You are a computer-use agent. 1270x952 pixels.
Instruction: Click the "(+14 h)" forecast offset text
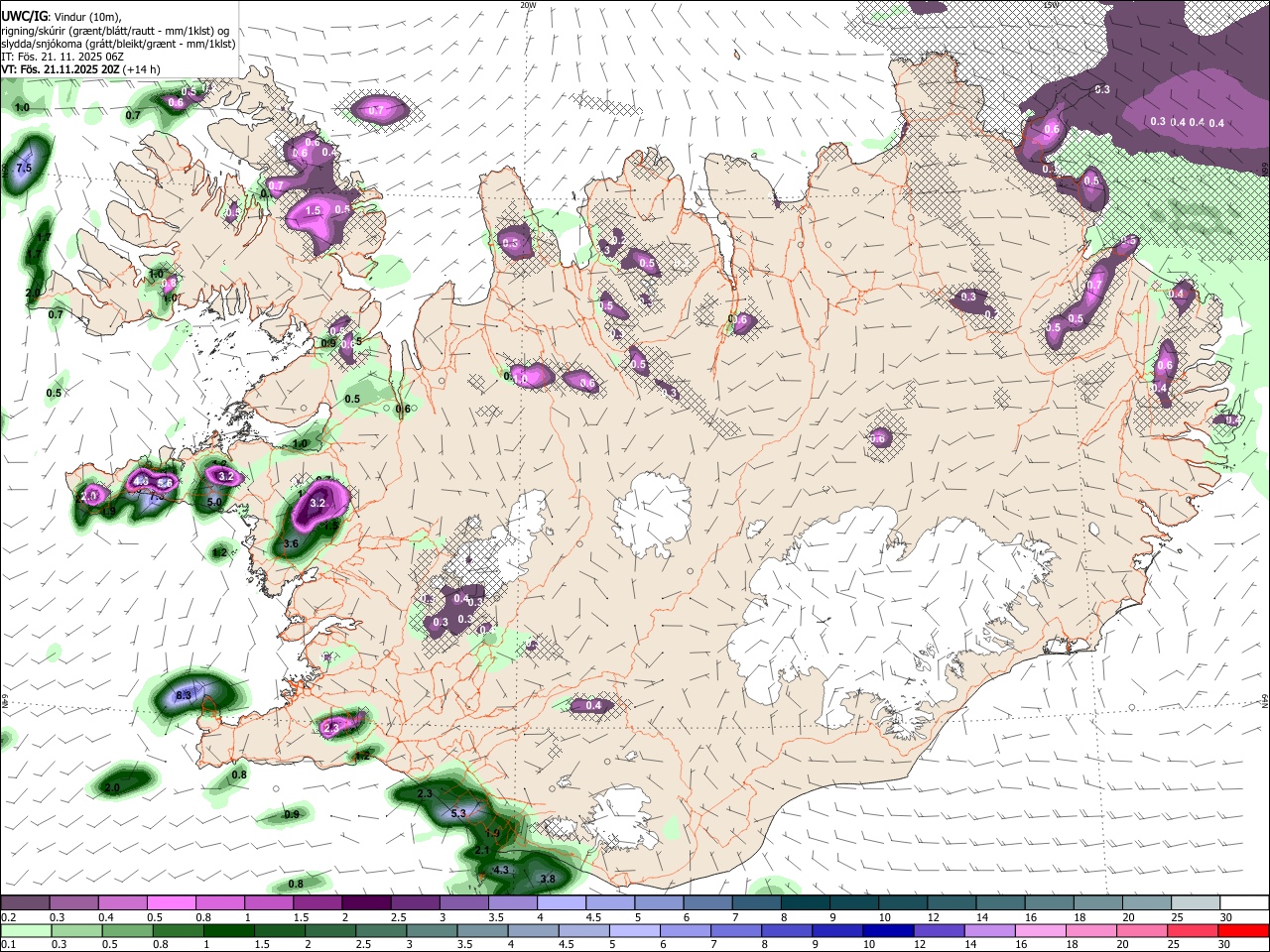click(x=142, y=70)
